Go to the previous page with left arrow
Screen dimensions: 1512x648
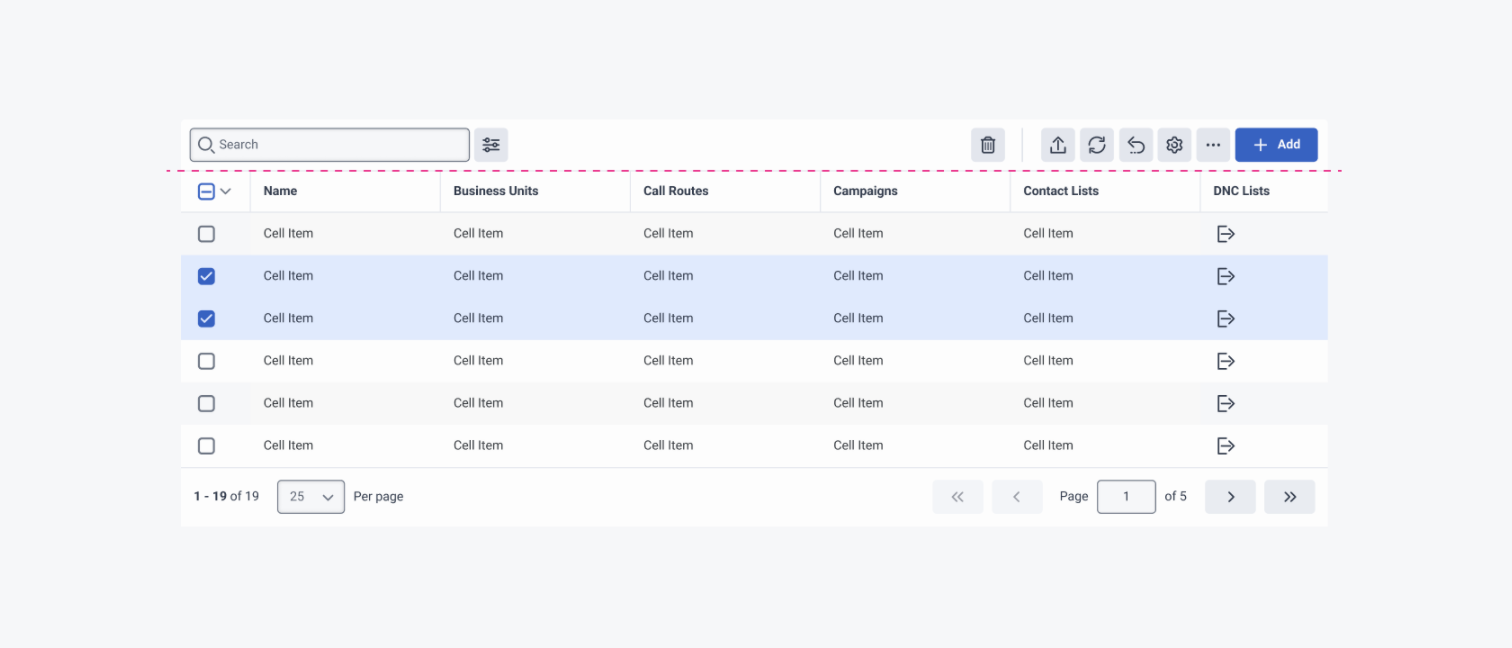coord(1017,497)
